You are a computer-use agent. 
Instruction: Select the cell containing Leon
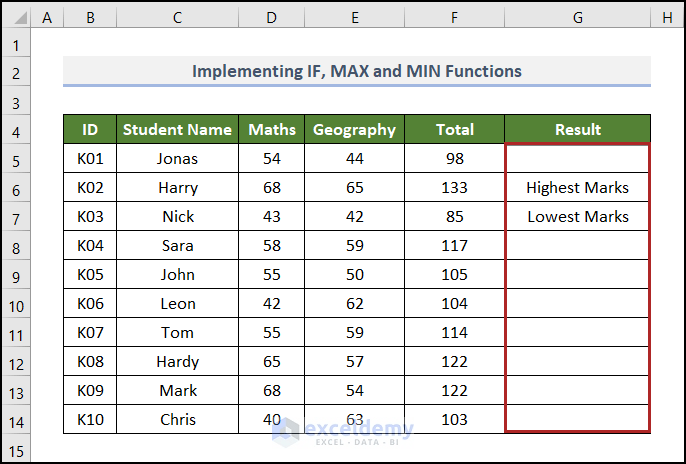pos(177,304)
